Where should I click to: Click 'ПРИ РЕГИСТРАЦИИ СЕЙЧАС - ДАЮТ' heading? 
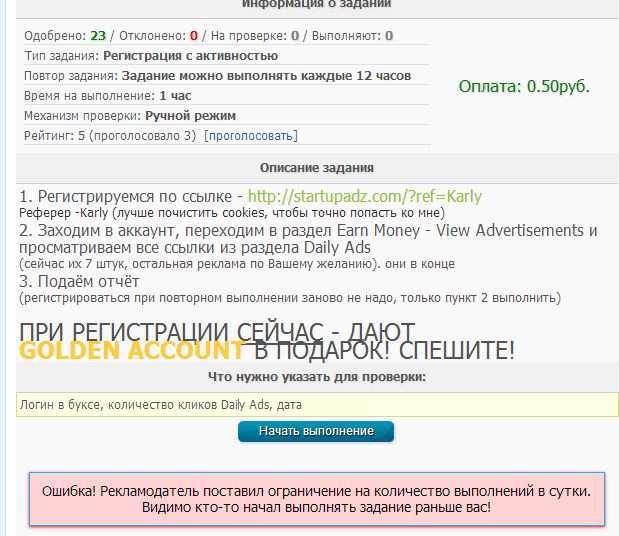coord(217,332)
